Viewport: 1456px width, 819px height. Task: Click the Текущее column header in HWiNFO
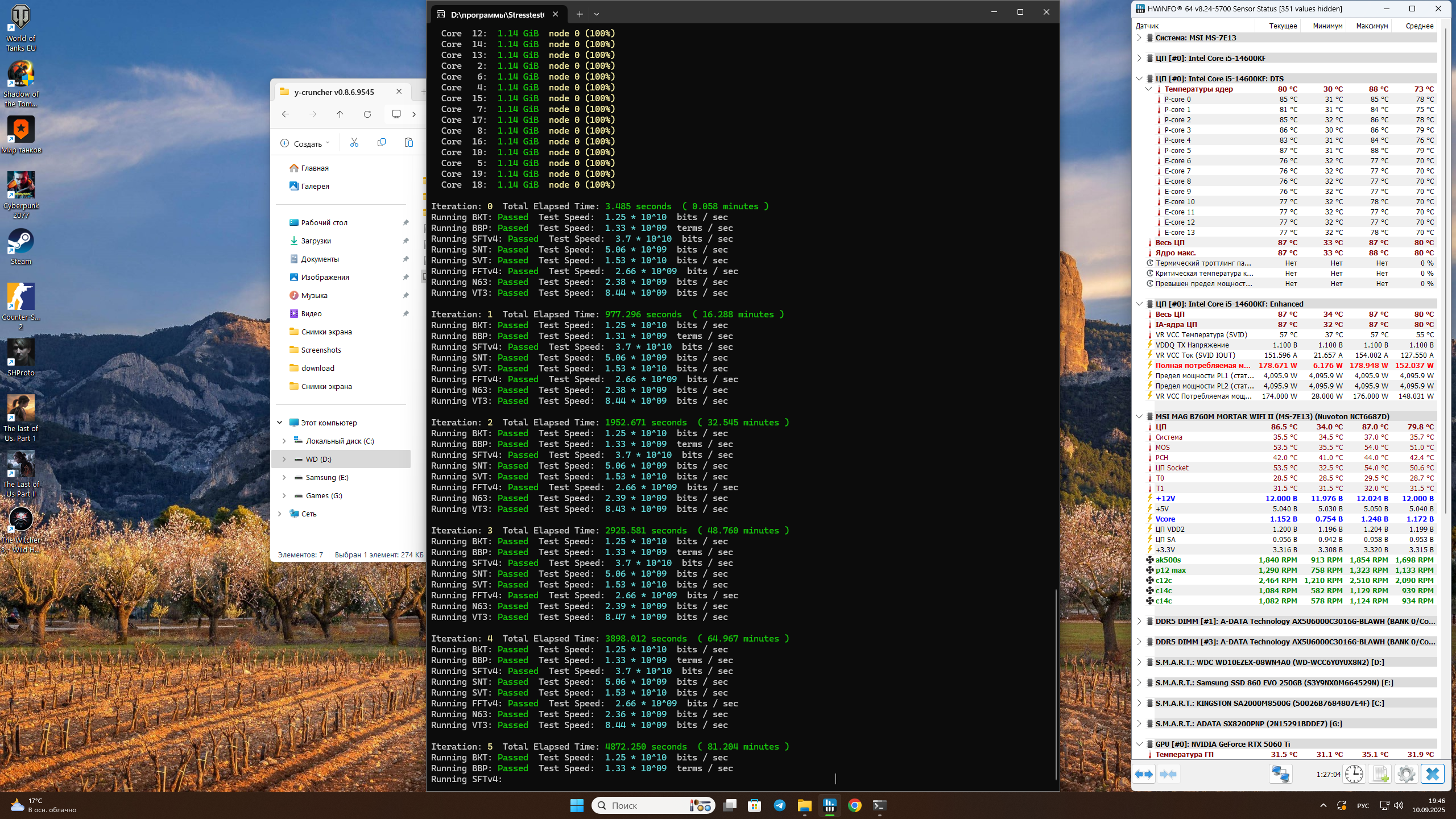1283,26
